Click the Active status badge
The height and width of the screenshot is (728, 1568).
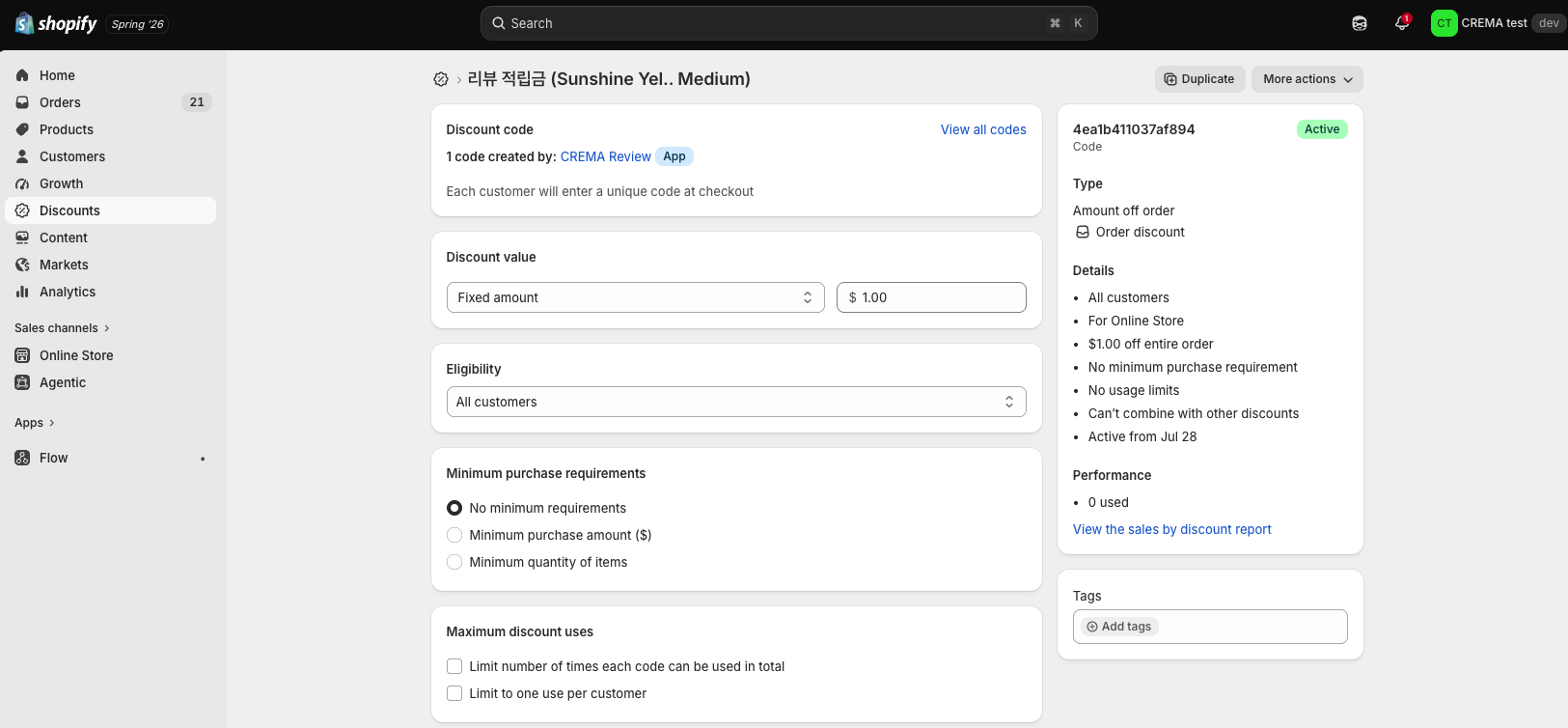1322,129
